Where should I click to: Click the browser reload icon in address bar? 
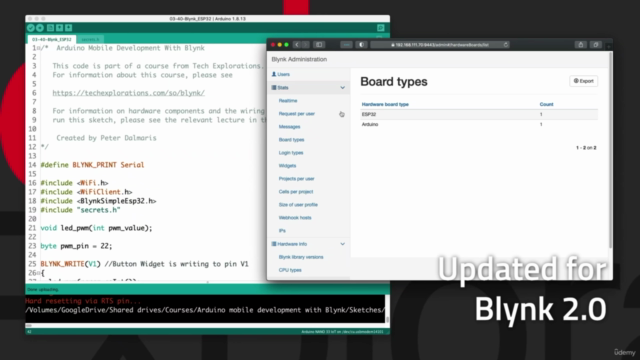pos(506,44)
